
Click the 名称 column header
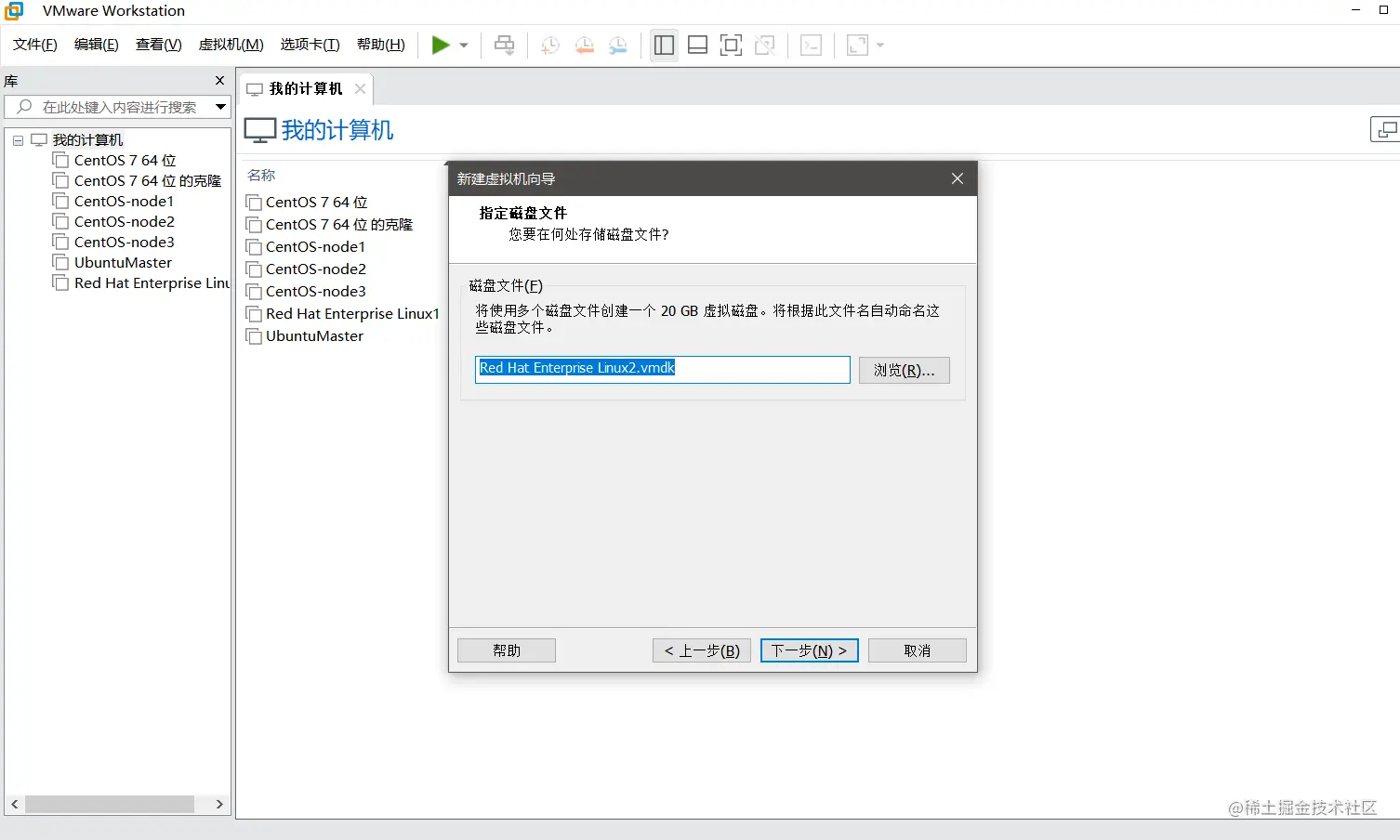coord(261,176)
